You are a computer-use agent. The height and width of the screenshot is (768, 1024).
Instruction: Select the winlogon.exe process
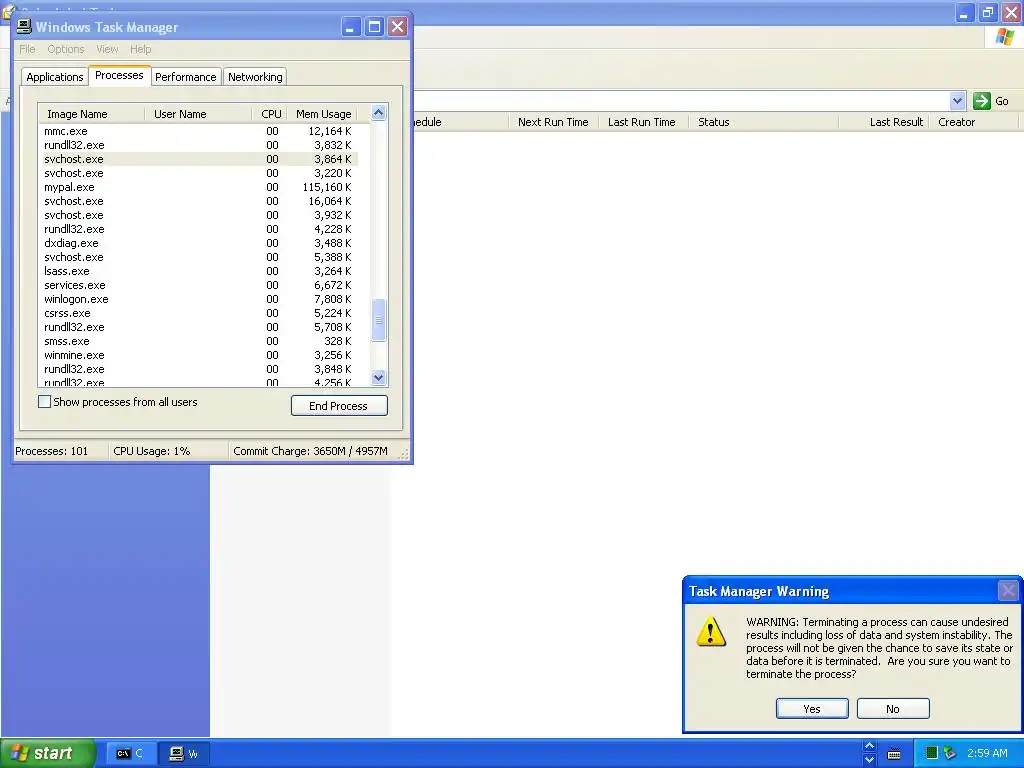pos(198,299)
